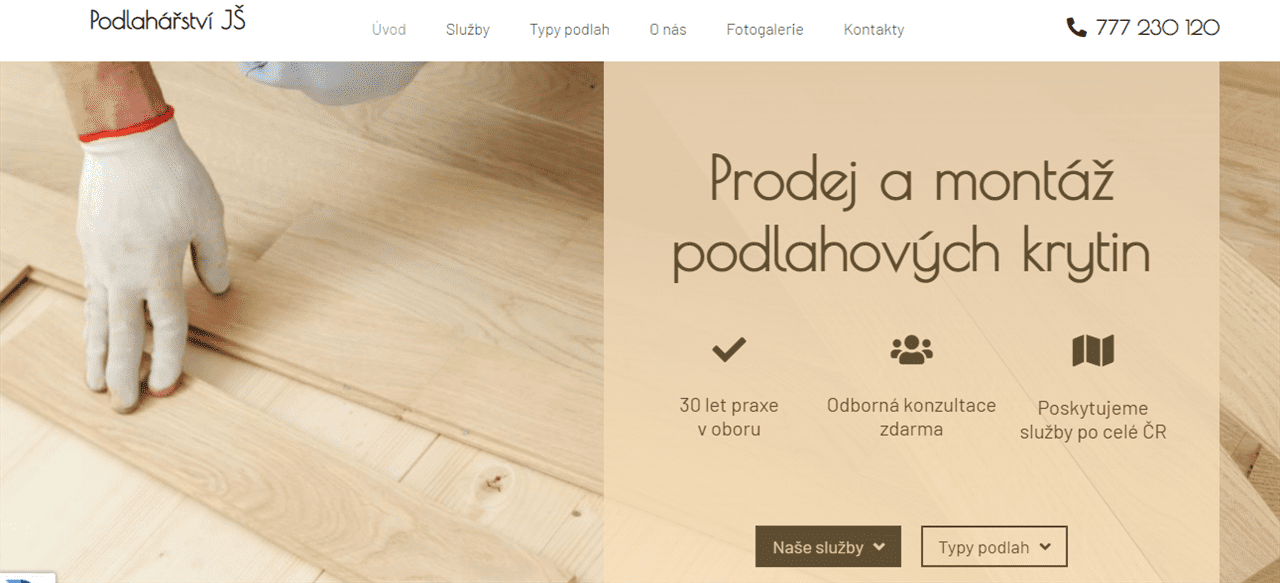Click chevron arrow in Typy podlah button

pos(1045,547)
